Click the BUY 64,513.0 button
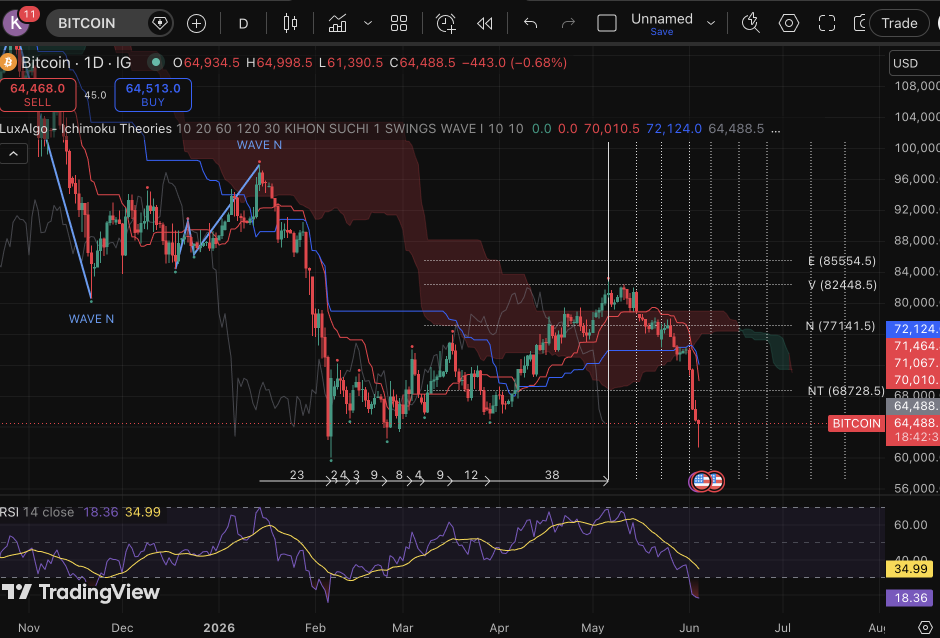This screenshot has height=638, width=940. (153, 95)
